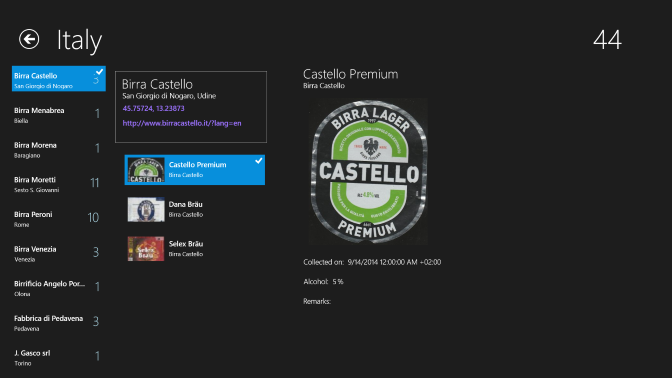Click the Remarks label
This screenshot has width=672, height=378.
pyautogui.click(x=317, y=301)
